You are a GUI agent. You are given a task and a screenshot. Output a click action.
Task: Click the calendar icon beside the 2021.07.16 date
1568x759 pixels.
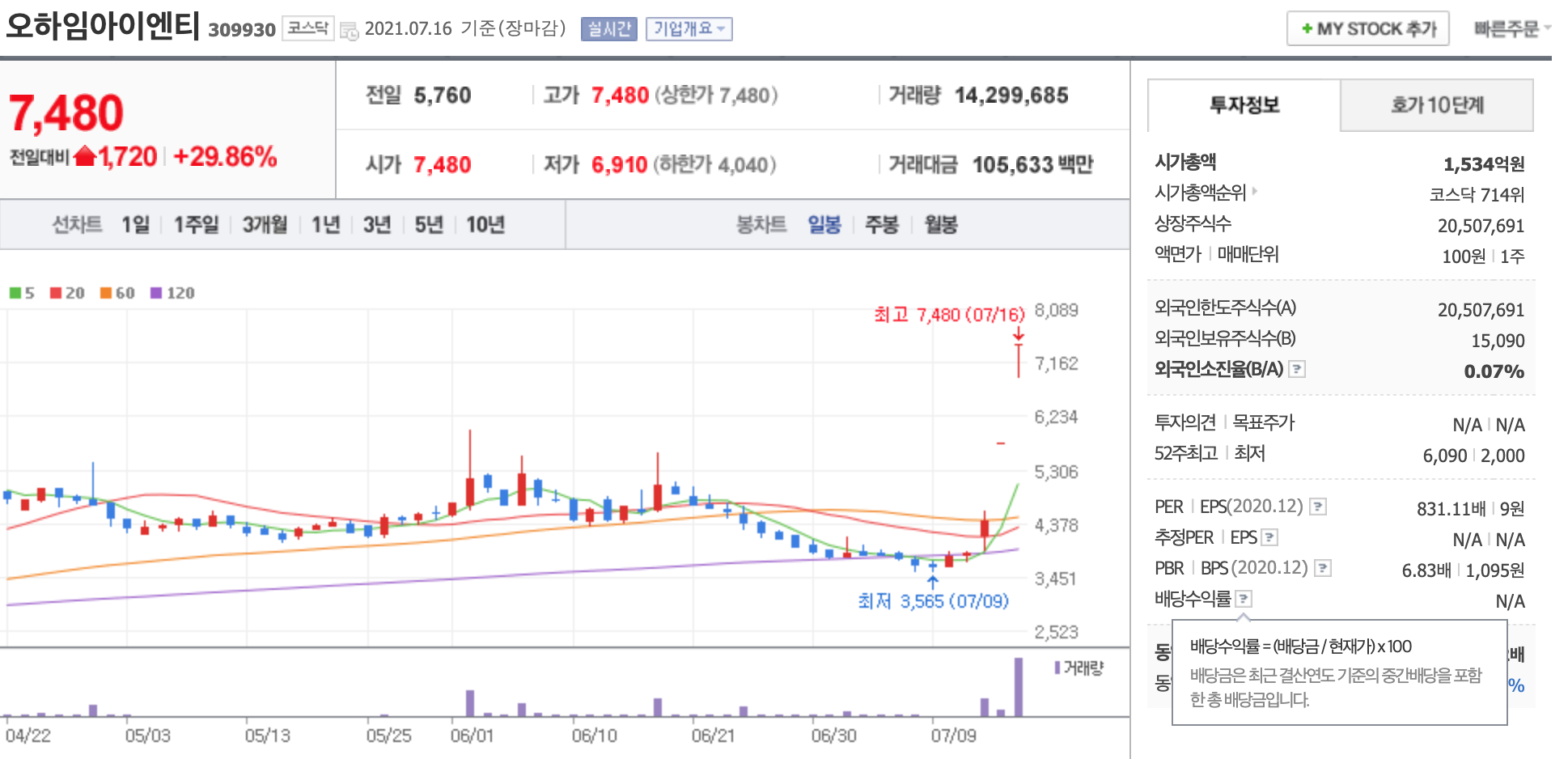pos(349,31)
